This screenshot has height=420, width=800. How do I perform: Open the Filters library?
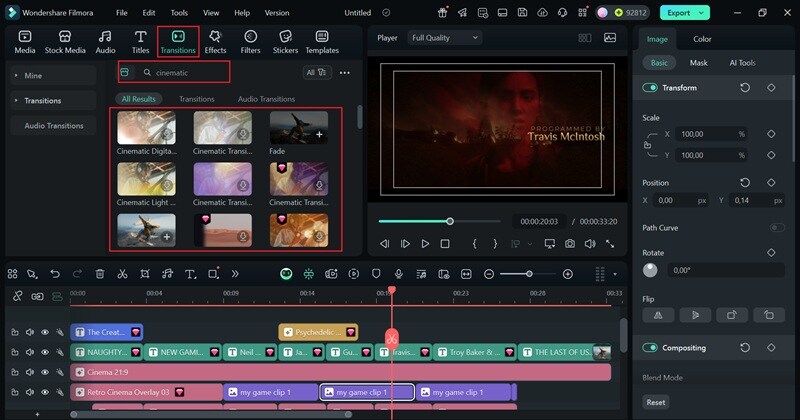pos(250,42)
